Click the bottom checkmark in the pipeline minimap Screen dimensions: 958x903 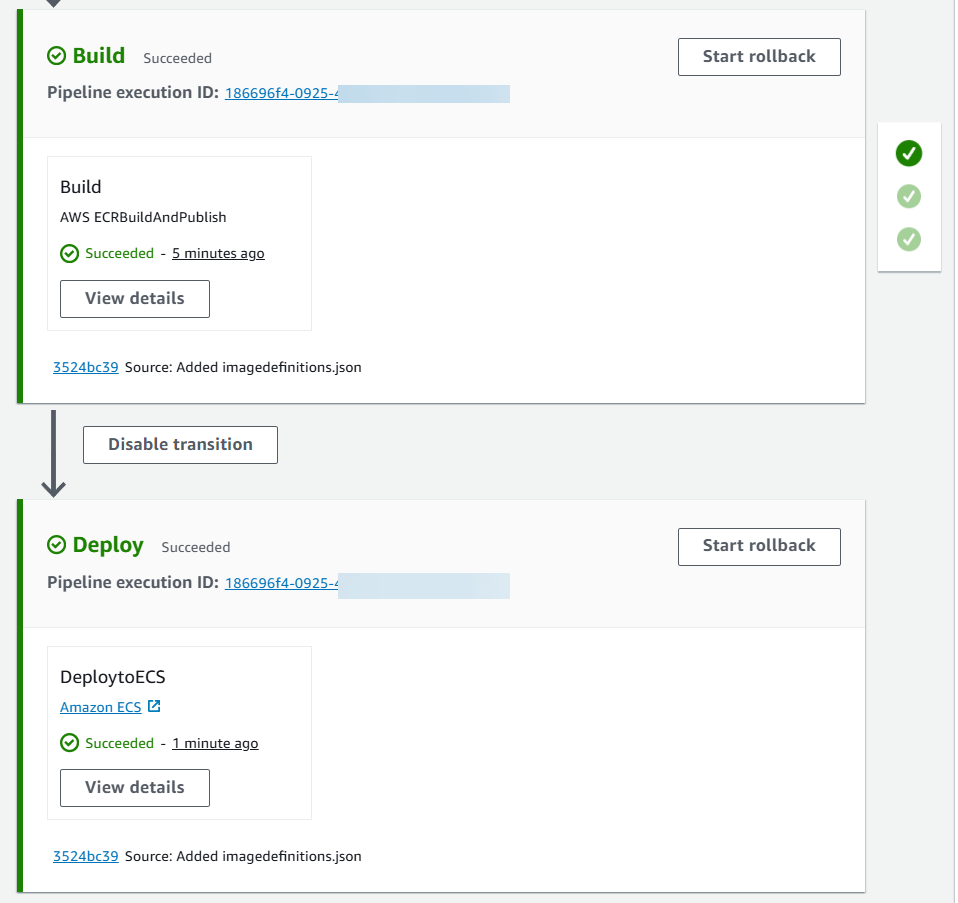[x=908, y=240]
